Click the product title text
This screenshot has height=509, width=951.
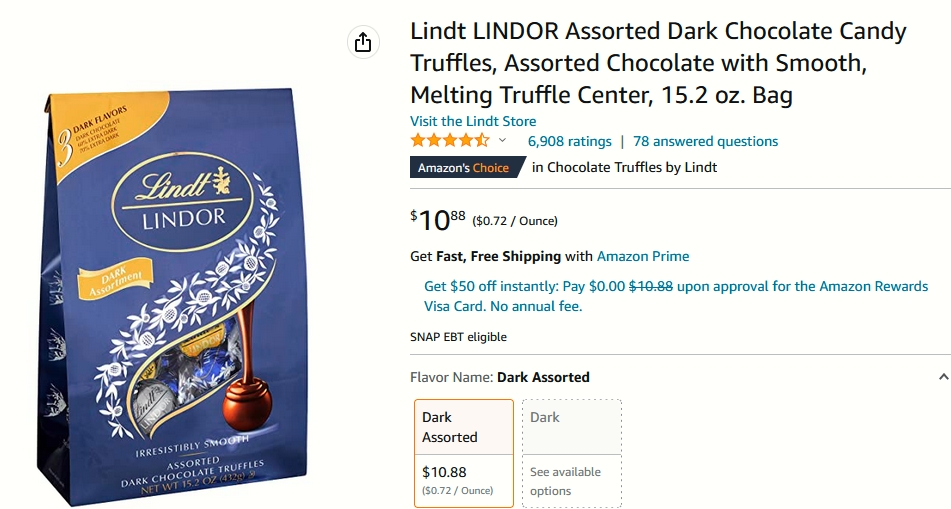coord(658,63)
